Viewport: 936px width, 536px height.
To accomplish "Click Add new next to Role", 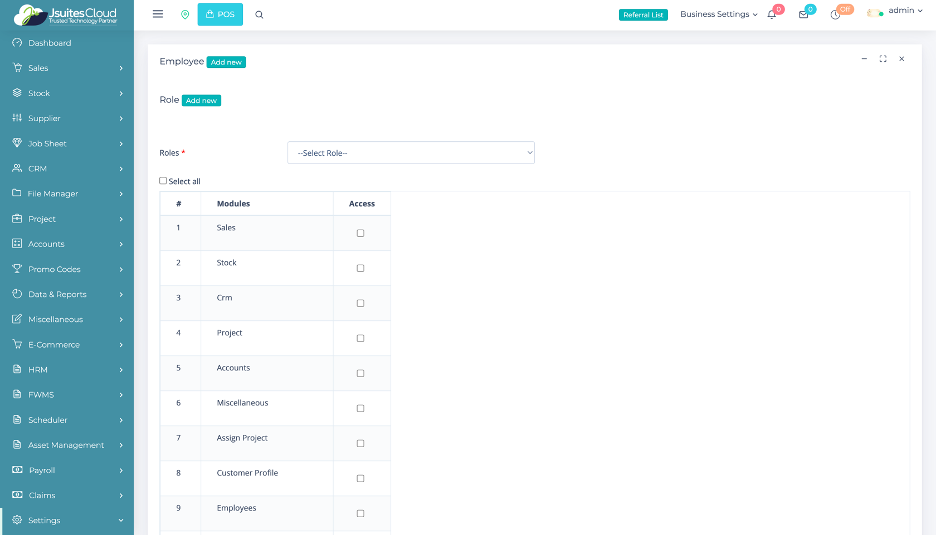I will [201, 101].
